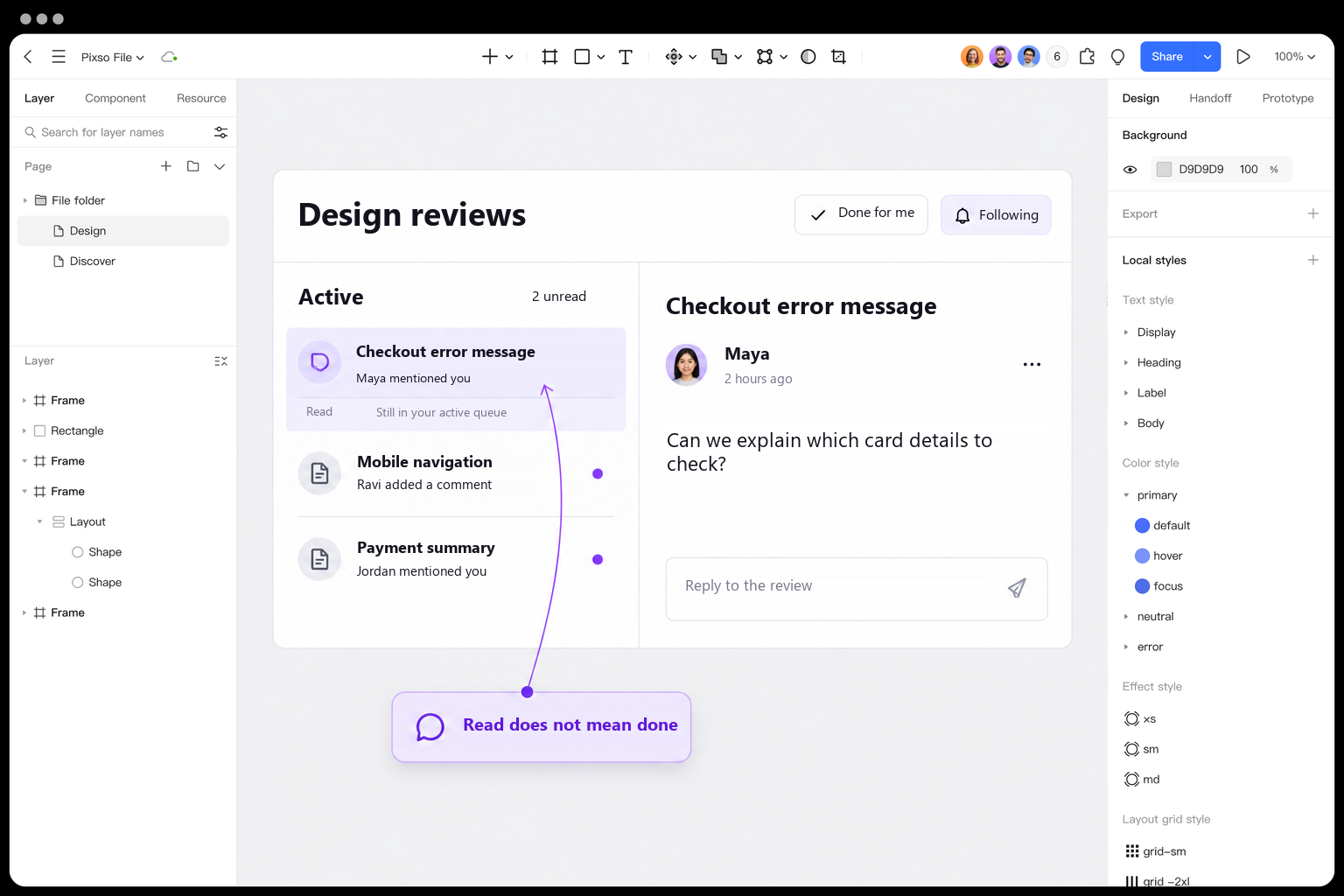Screen dimensions: 1344x896
Task: Add a new page with plus icon
Action: coord(166,166)
